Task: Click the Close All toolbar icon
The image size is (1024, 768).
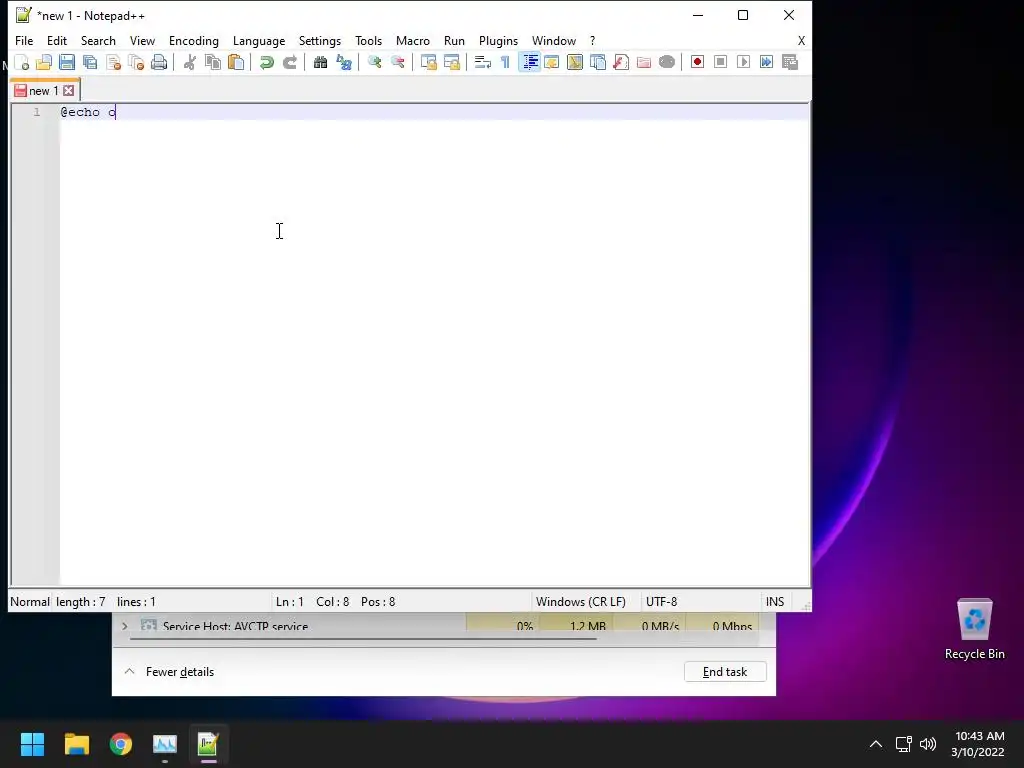Action: (x=136, y=62)
